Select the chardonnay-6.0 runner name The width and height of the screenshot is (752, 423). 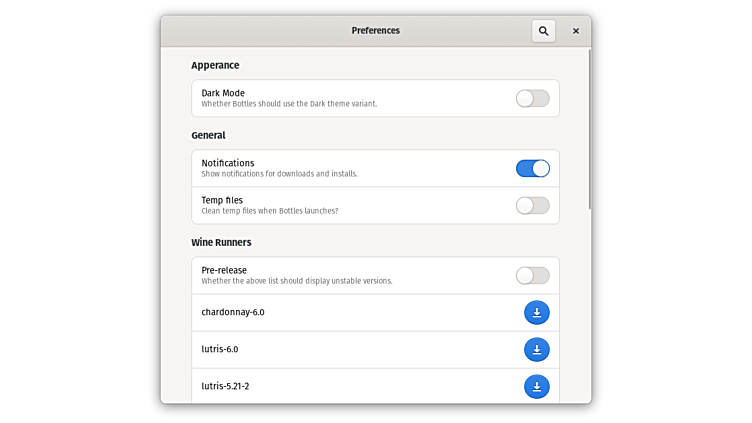[233, 312]
